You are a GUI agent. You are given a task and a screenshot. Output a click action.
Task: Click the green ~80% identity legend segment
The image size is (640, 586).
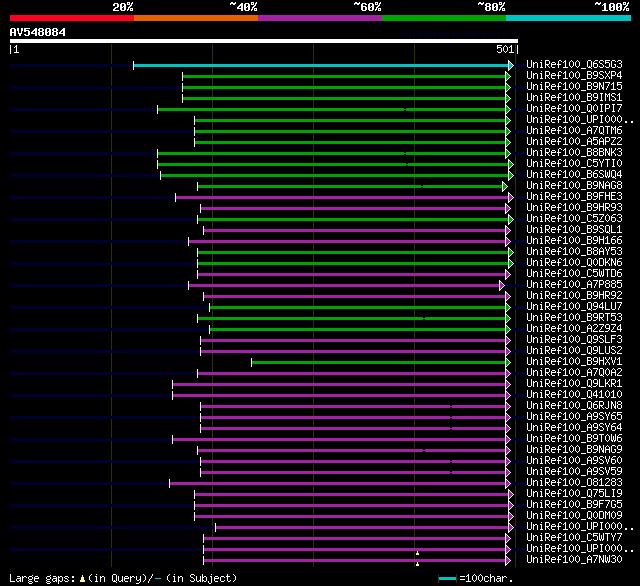pos(444,18)
